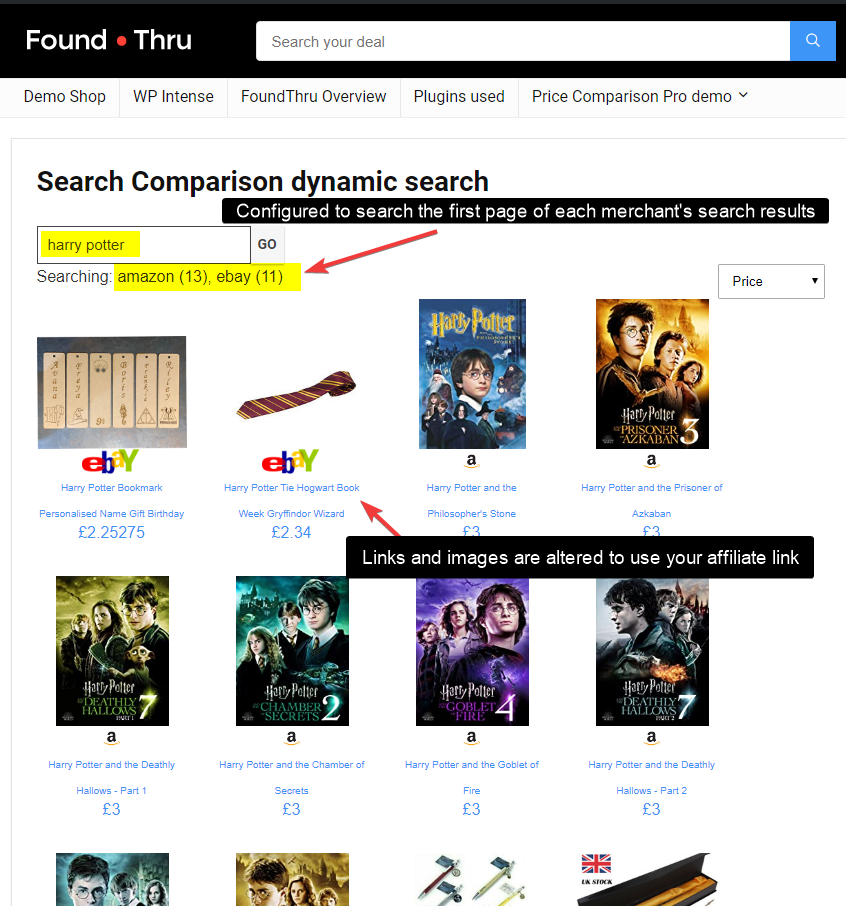846x906 pixels.
Task: Click Amazon icon under Philosopher's Stone
Action: (472, 461)
